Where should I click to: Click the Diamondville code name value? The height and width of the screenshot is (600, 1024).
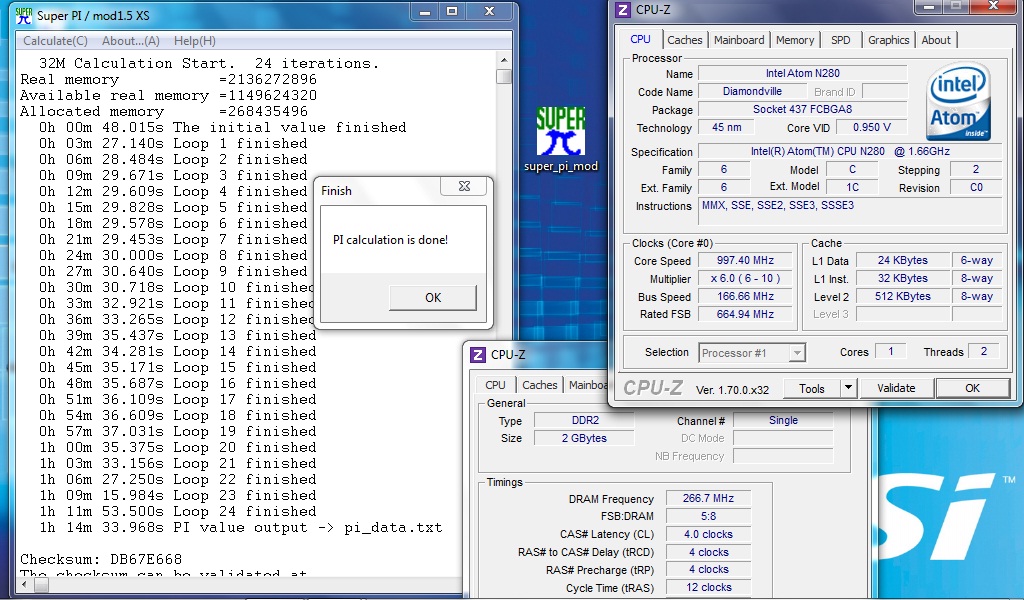(752, 91)
